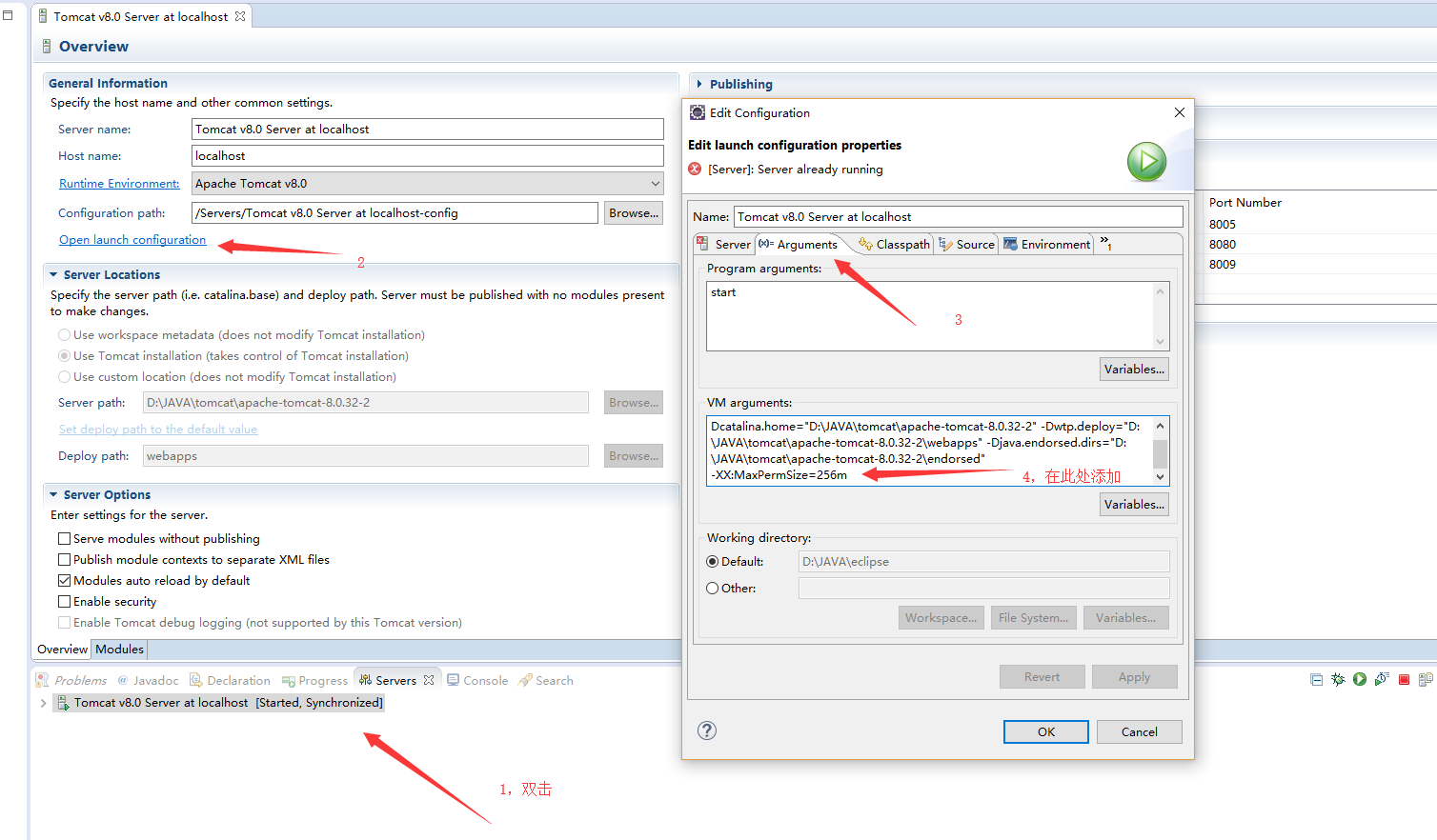Viewport: 1437px width, 840px height.
Task: Click the help question mark in dialog
Action: pyautogui.click(x=706, y=730)
